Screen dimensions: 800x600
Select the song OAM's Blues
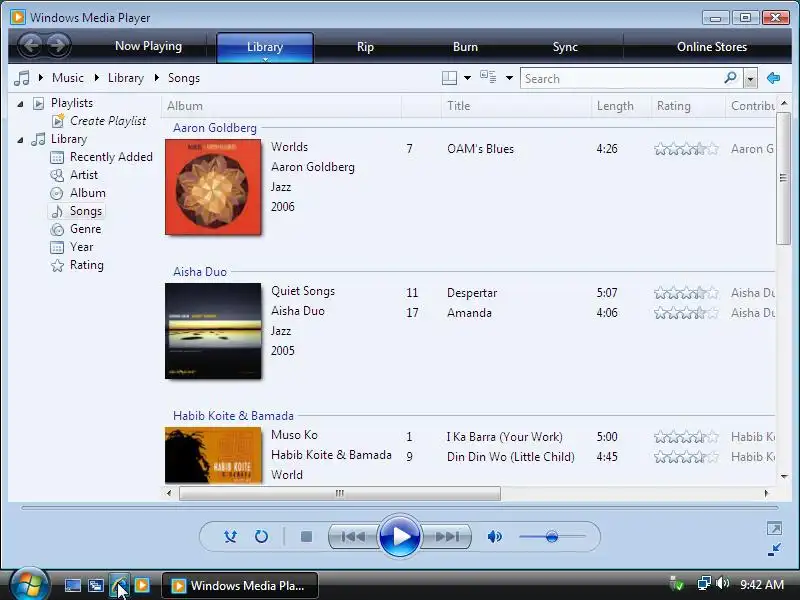point(480,149)
